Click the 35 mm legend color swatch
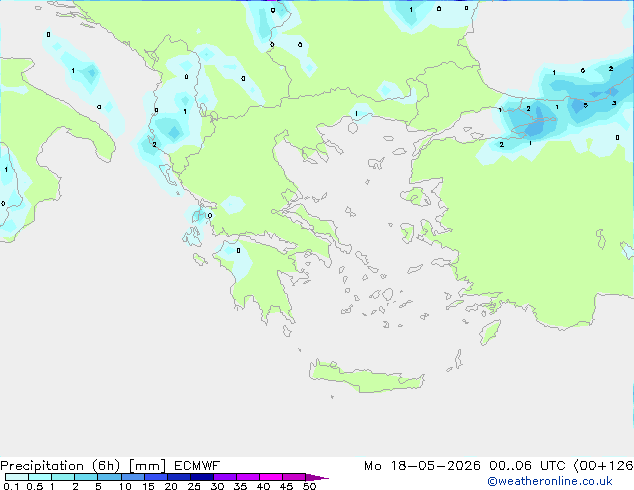 click(x=248, y=477)
